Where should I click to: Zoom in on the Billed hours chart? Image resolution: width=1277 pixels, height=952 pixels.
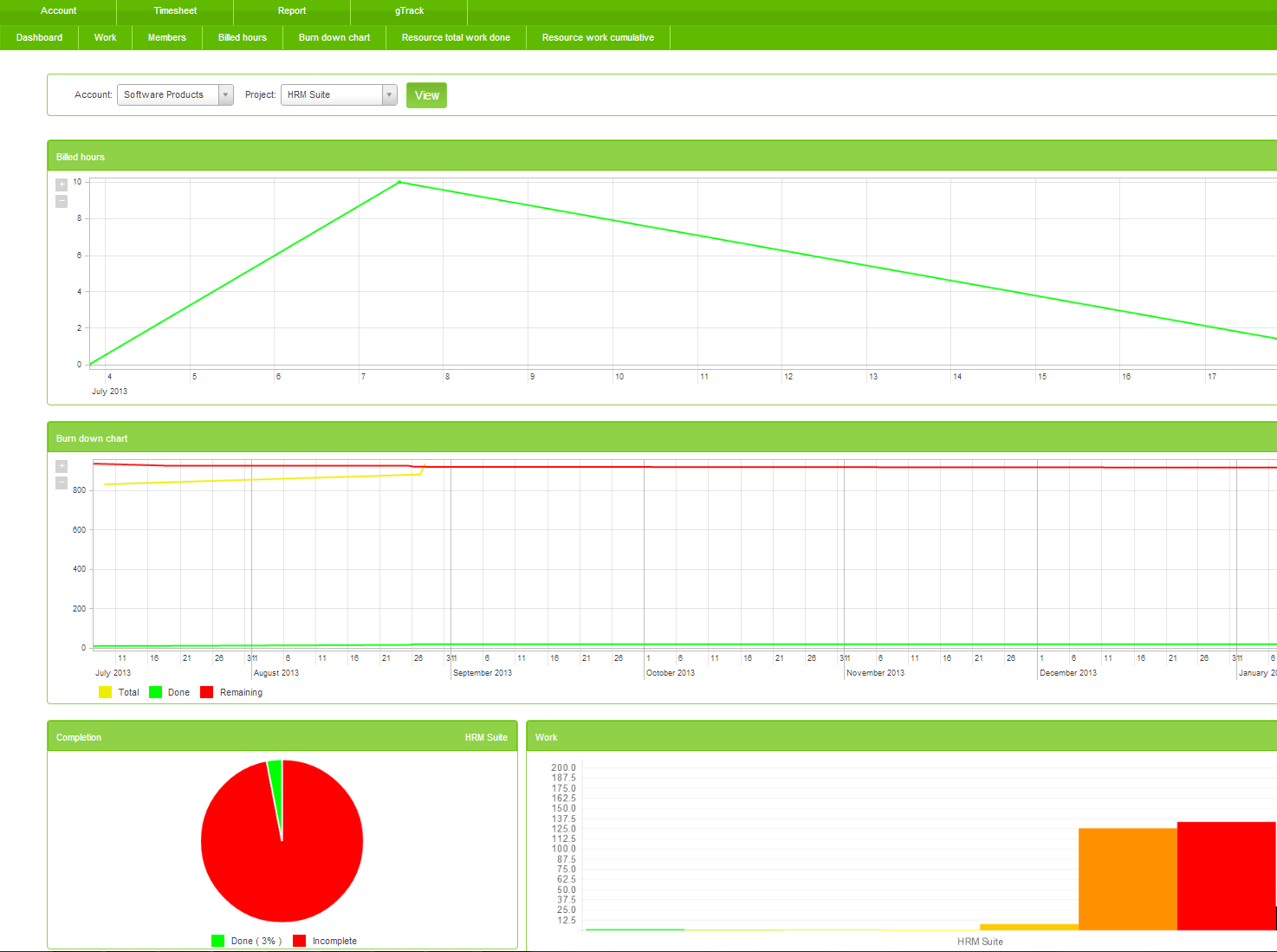pyautogui.click(x=62, y=185)
